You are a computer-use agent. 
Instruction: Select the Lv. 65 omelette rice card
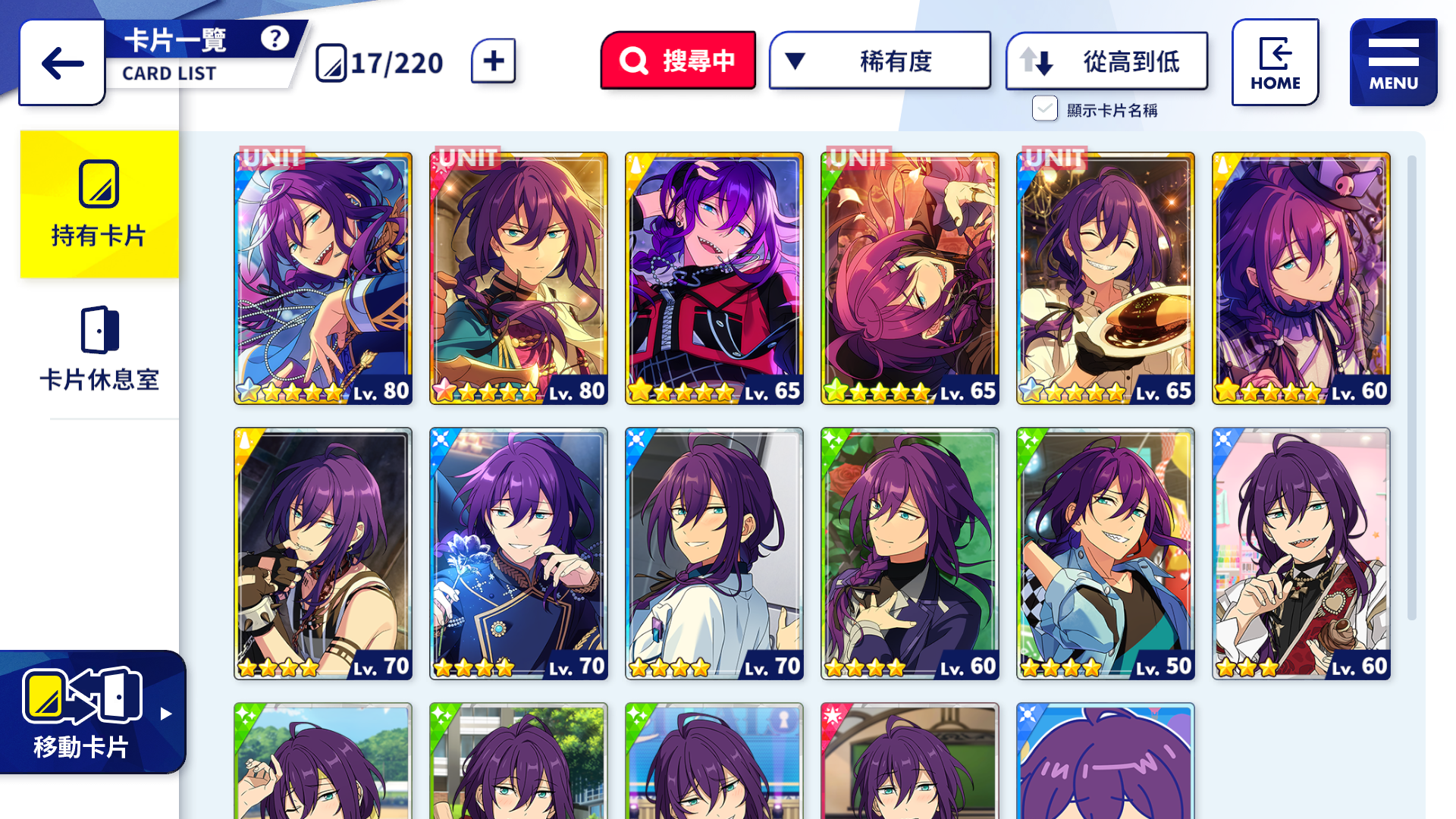(x=1106, y=278)
